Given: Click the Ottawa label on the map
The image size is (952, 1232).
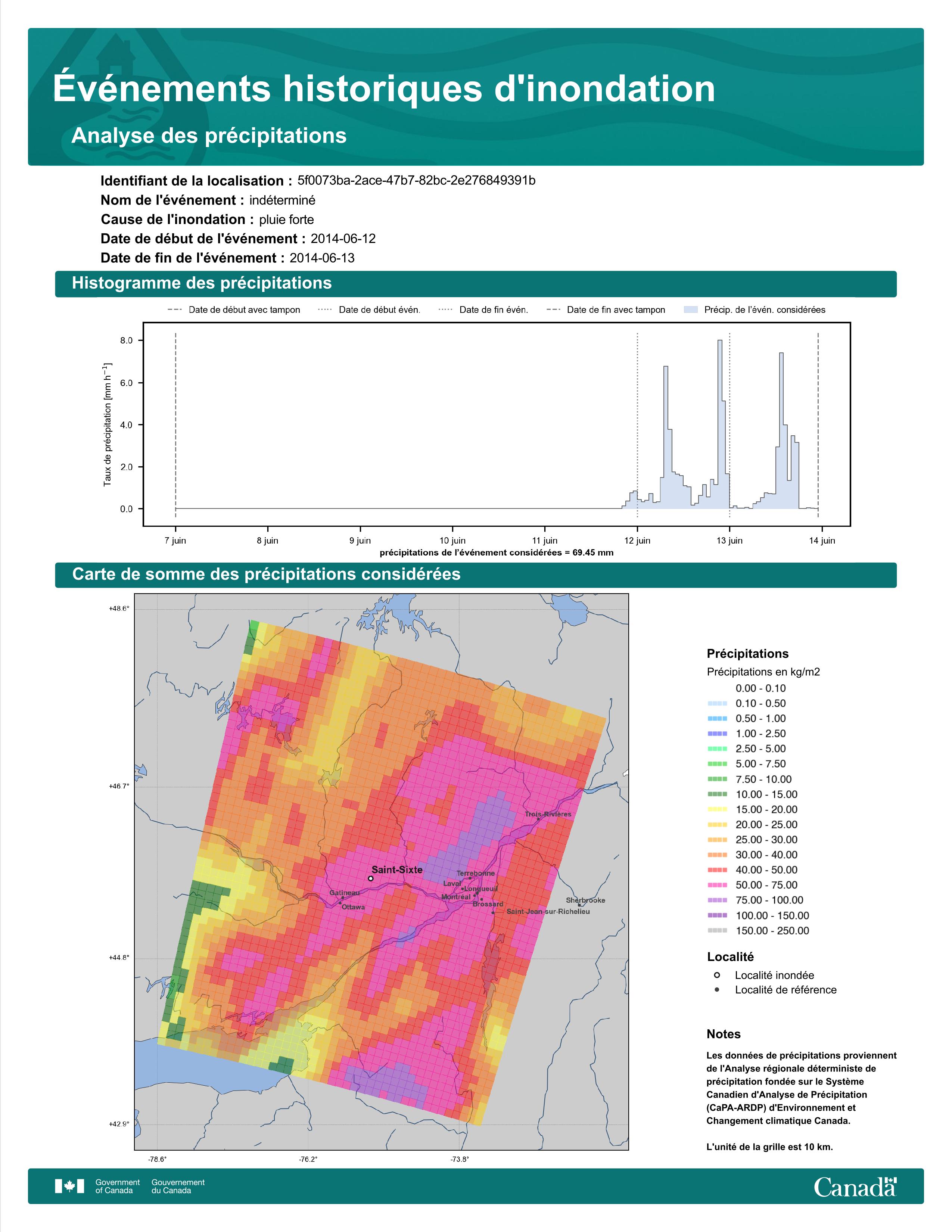Looking at the screenshot, I should pyautogui.click(x=353, y=907).
